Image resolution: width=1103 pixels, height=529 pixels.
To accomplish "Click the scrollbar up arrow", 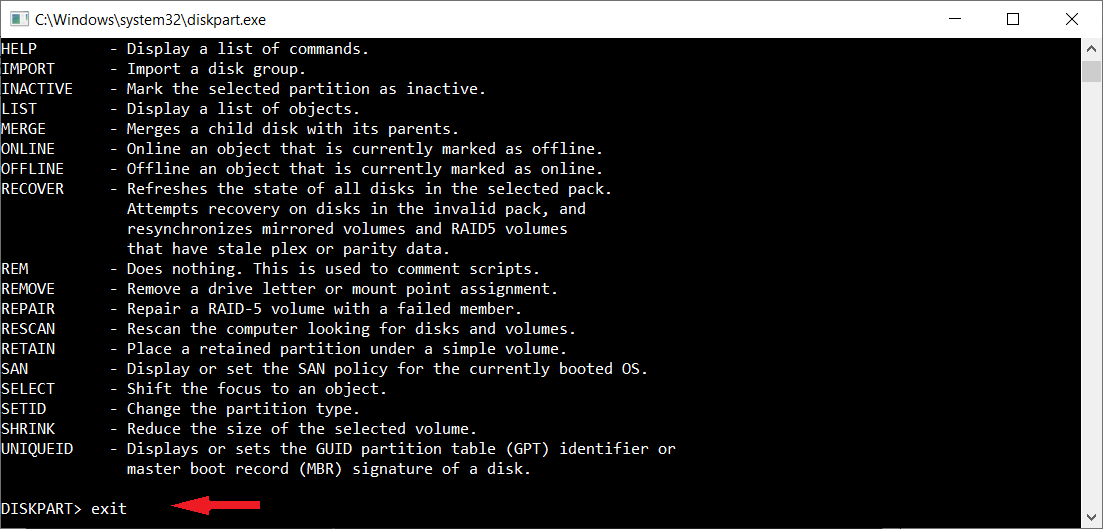I will (1092, 49).
